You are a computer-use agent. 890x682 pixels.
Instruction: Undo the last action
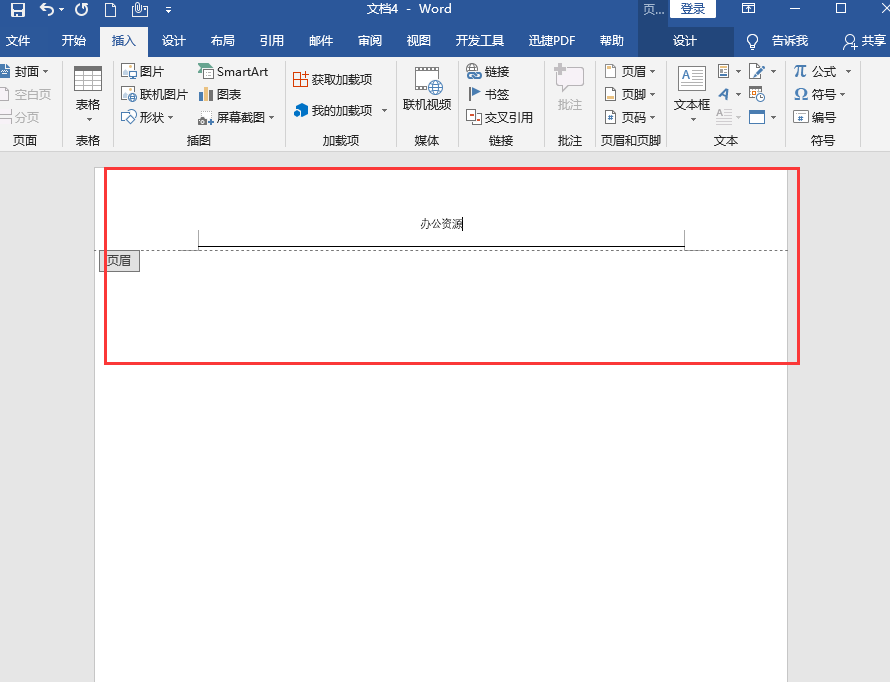click(47, 9)
